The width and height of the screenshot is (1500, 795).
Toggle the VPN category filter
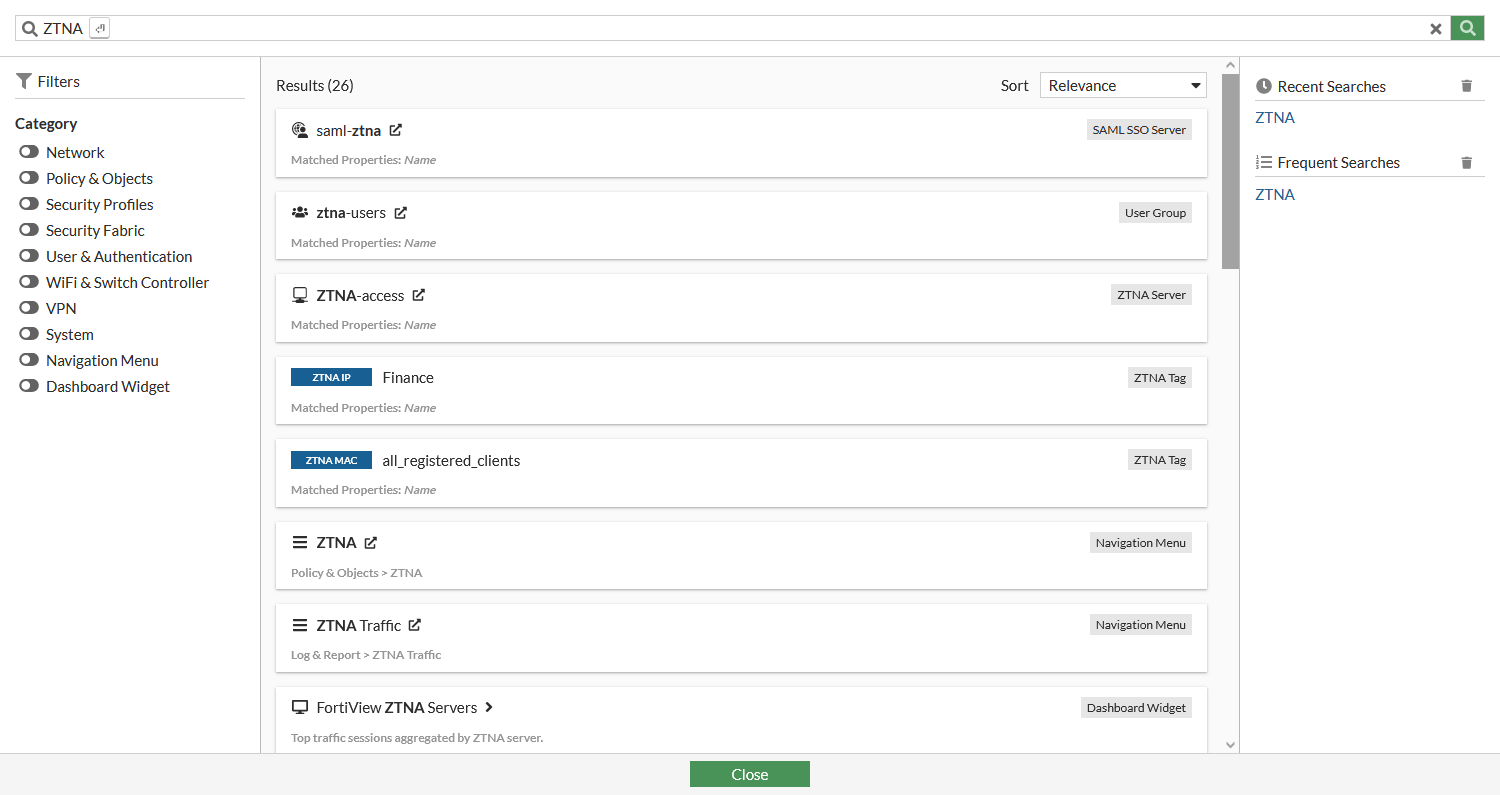(29, 308)
